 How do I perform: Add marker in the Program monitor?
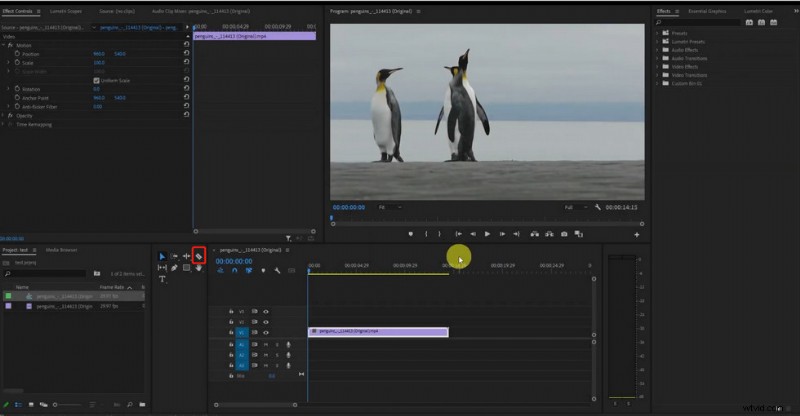(411, 234)
